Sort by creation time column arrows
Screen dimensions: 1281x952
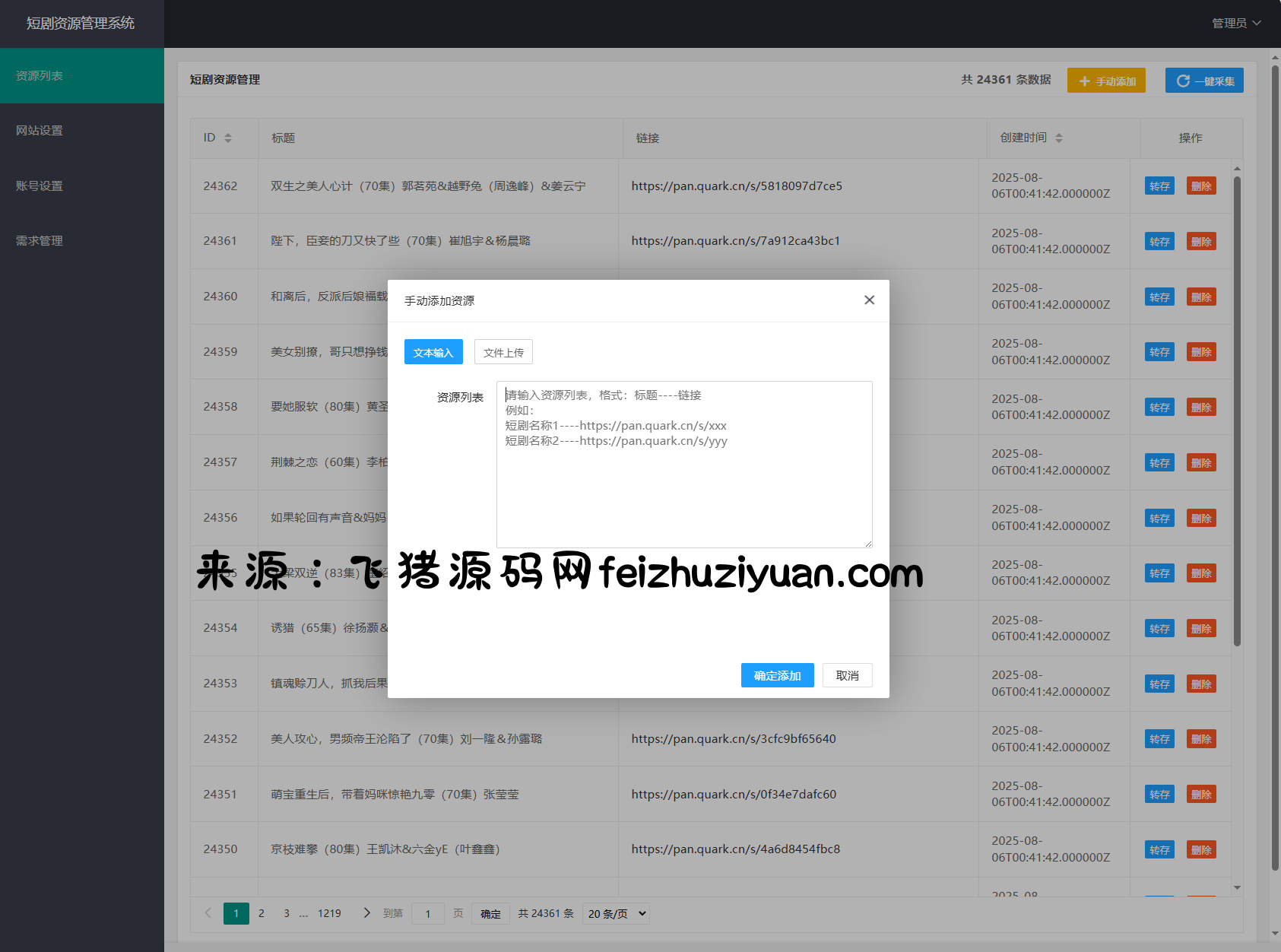1058,138
